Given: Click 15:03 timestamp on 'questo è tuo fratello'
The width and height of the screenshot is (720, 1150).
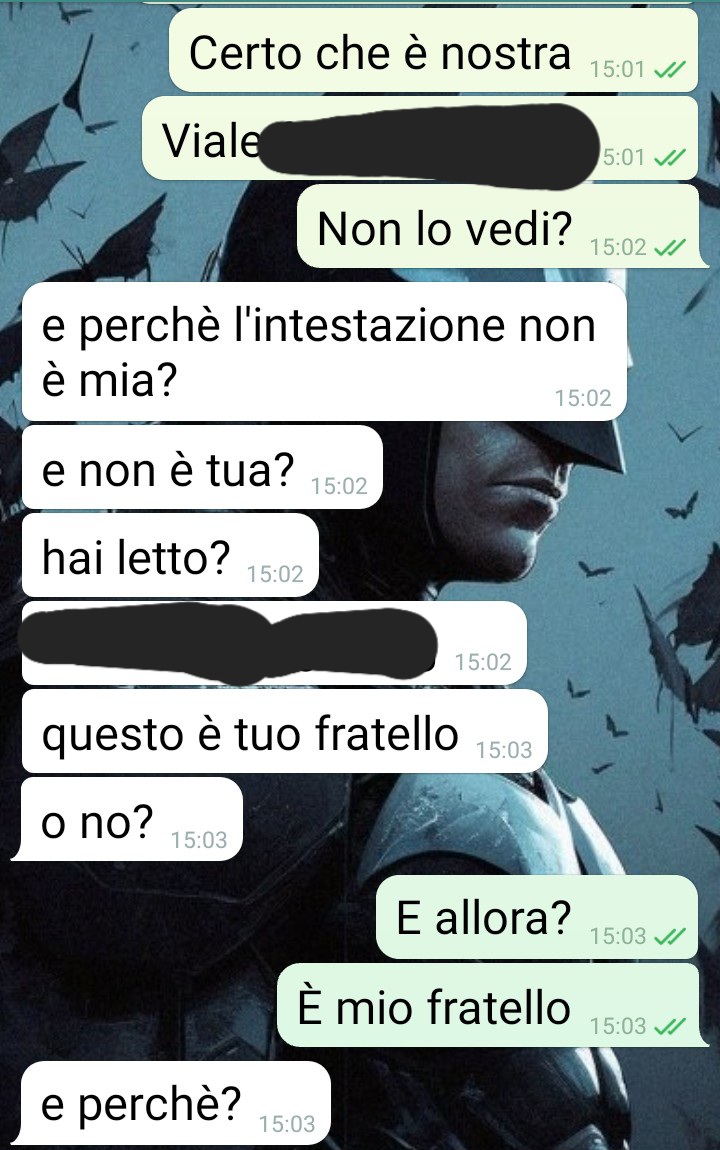Looking at the screenshot, I should pyautogui.click(x=504, y=750).
